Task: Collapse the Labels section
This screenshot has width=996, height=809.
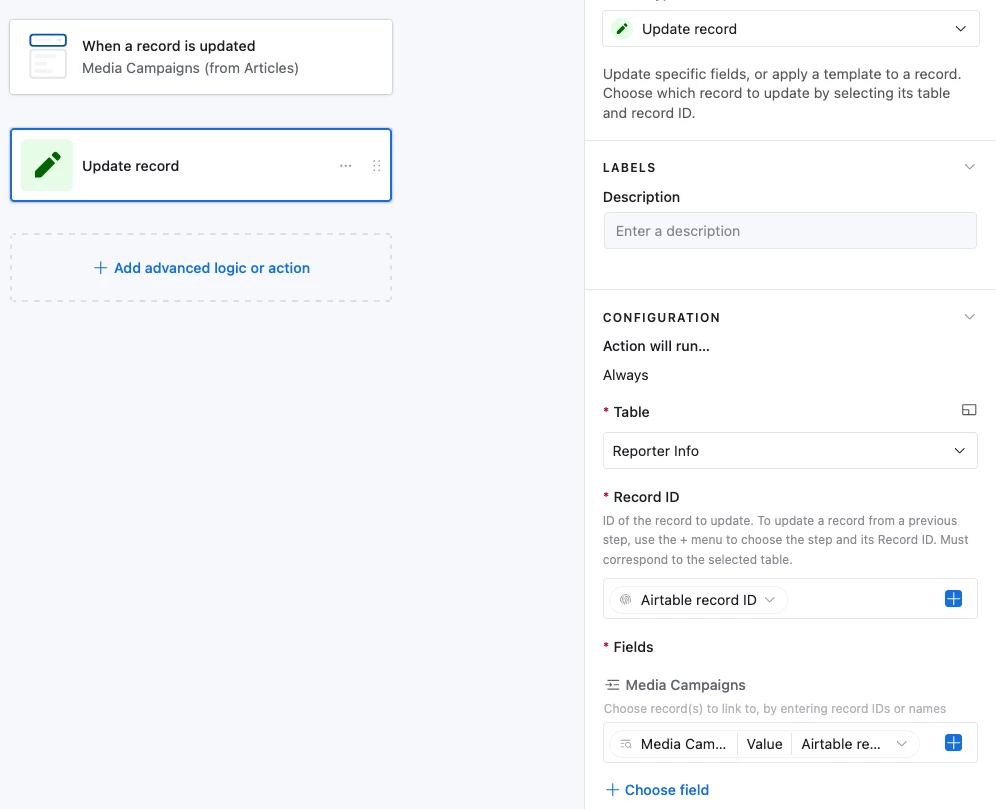Action: point(968,167)
